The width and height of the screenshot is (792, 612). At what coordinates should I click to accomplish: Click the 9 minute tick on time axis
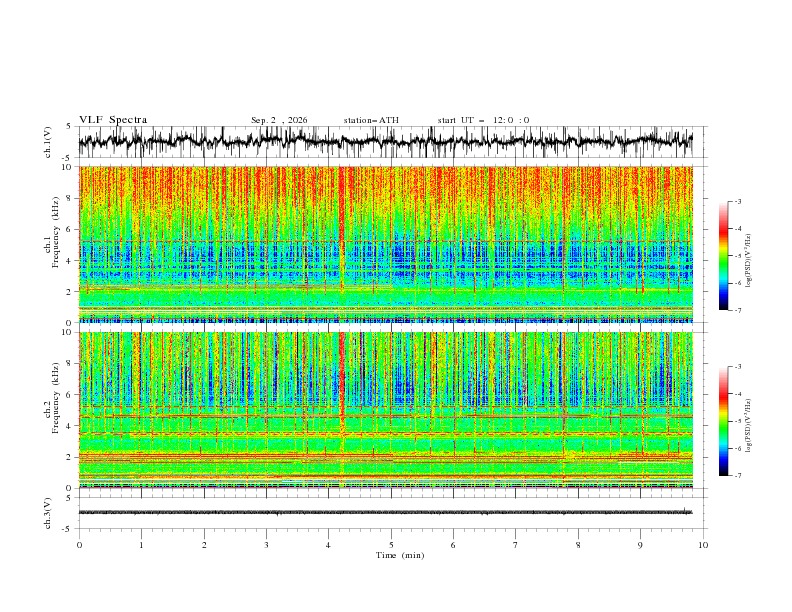point(640,545)
